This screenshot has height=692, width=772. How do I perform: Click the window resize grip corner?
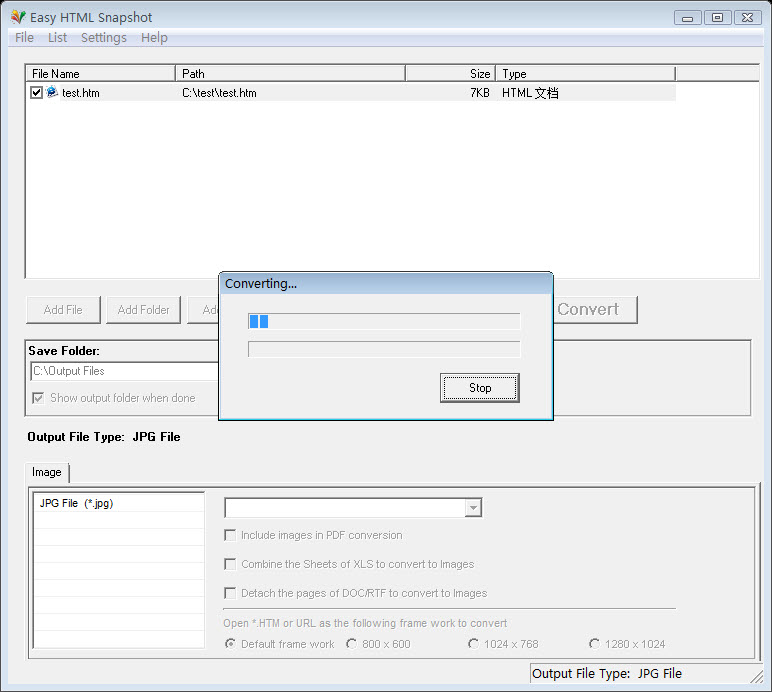click(x=757, y=676)
